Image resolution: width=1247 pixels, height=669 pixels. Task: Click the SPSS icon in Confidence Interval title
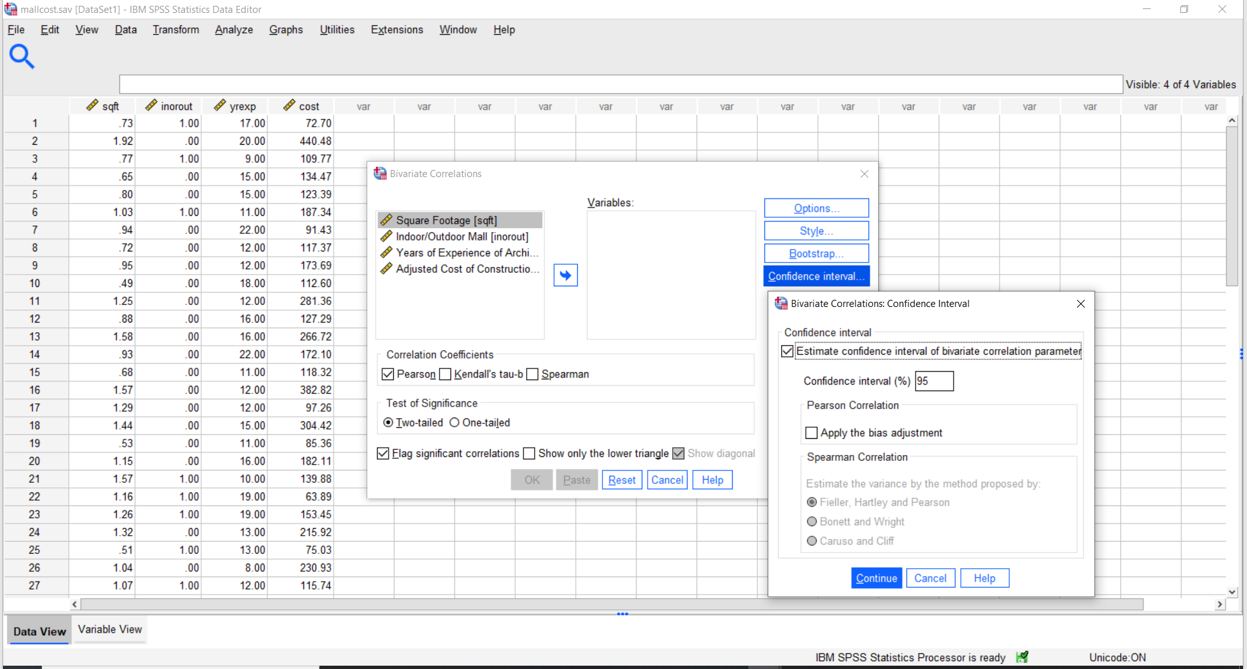pos(781,303)
